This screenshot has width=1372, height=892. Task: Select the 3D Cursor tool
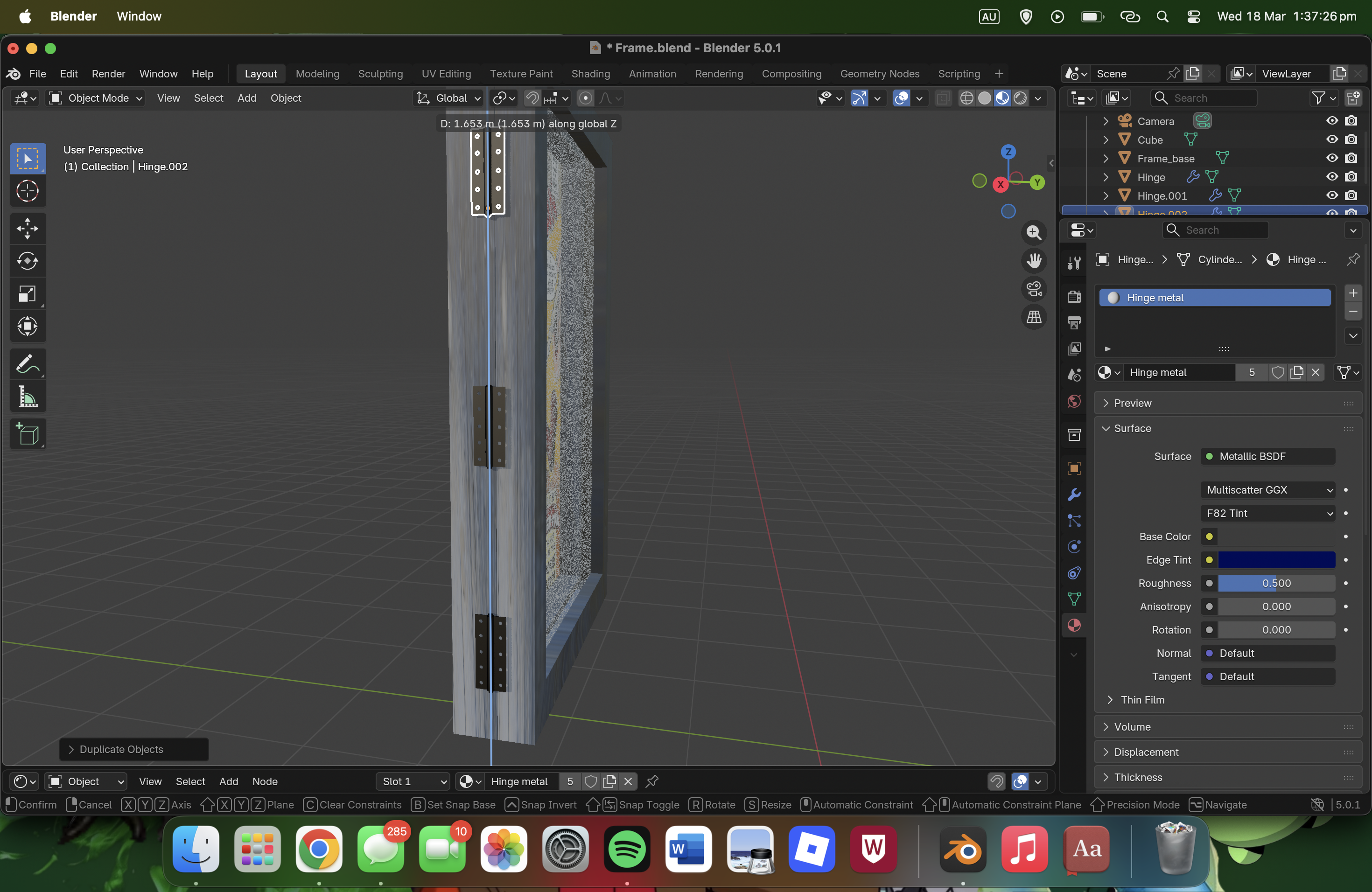click(27, 191)
